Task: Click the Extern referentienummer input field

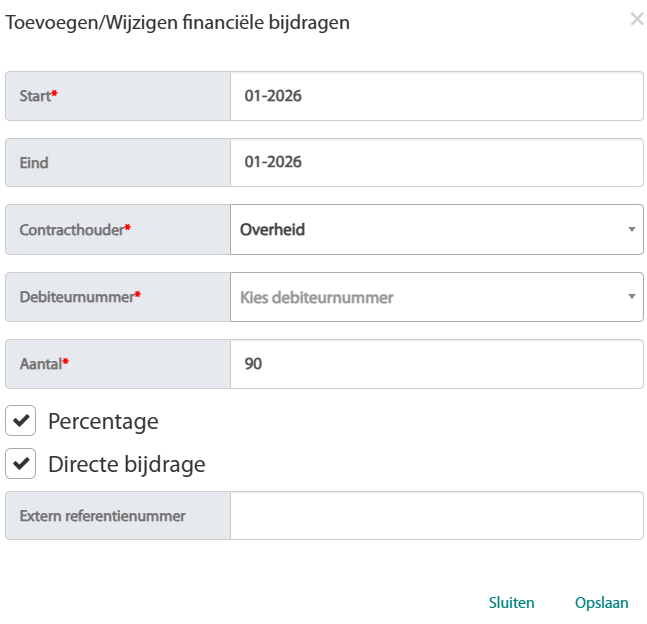Action: coord(436,516)
